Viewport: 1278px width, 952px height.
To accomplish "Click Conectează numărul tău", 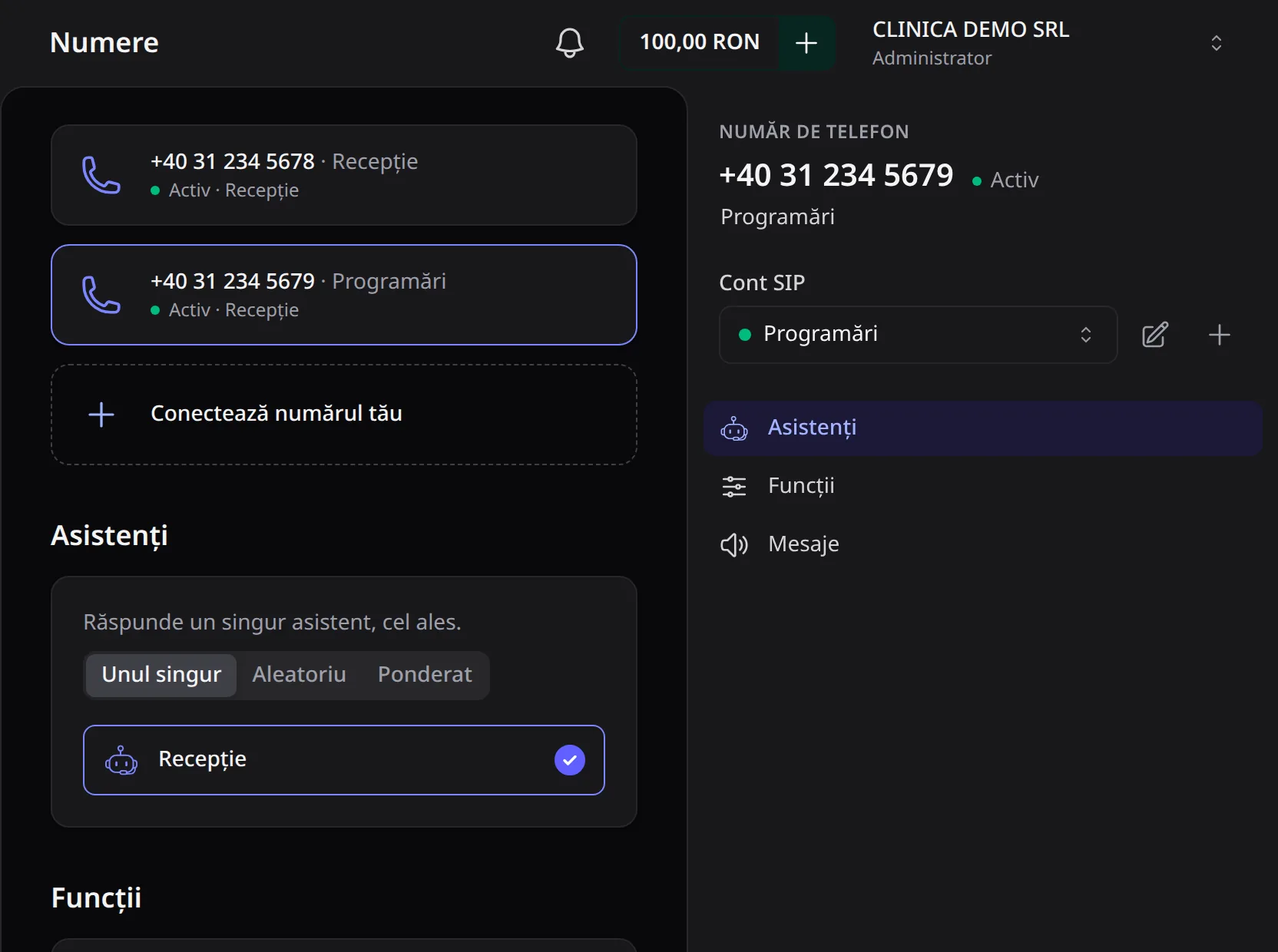I will [x=344, y=415].
